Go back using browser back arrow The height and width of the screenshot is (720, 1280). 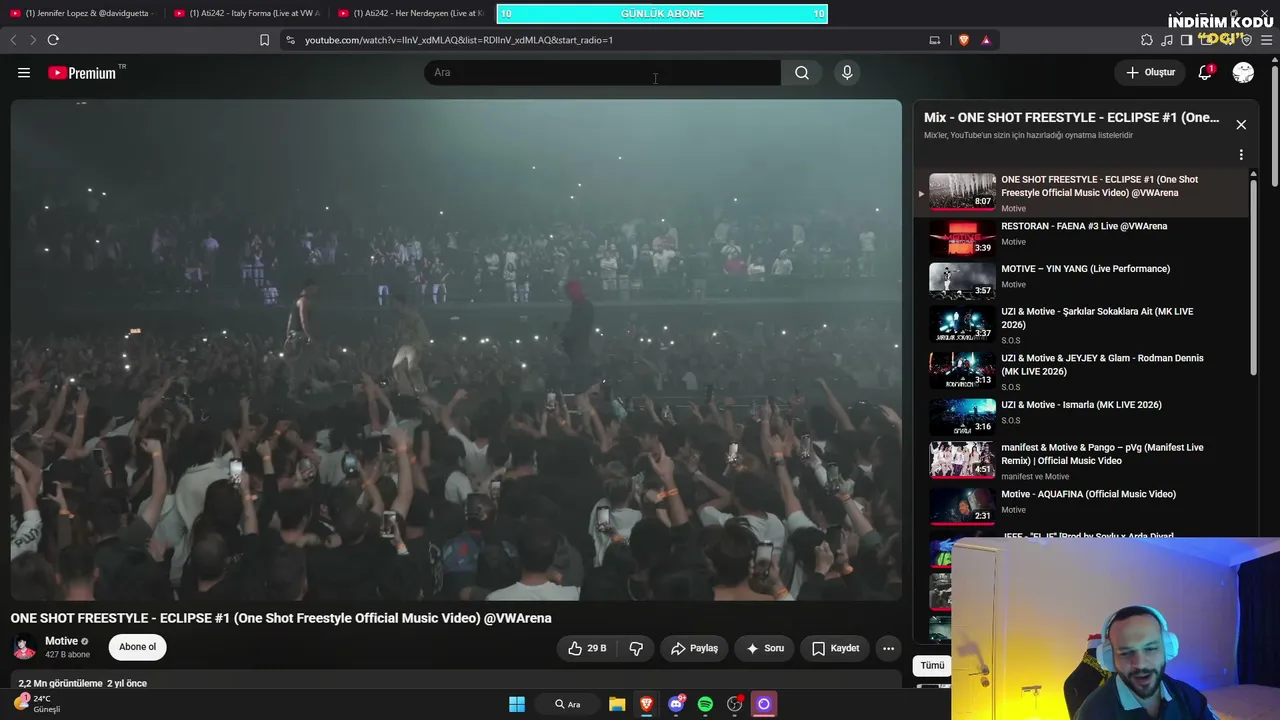tap(13, 40)
